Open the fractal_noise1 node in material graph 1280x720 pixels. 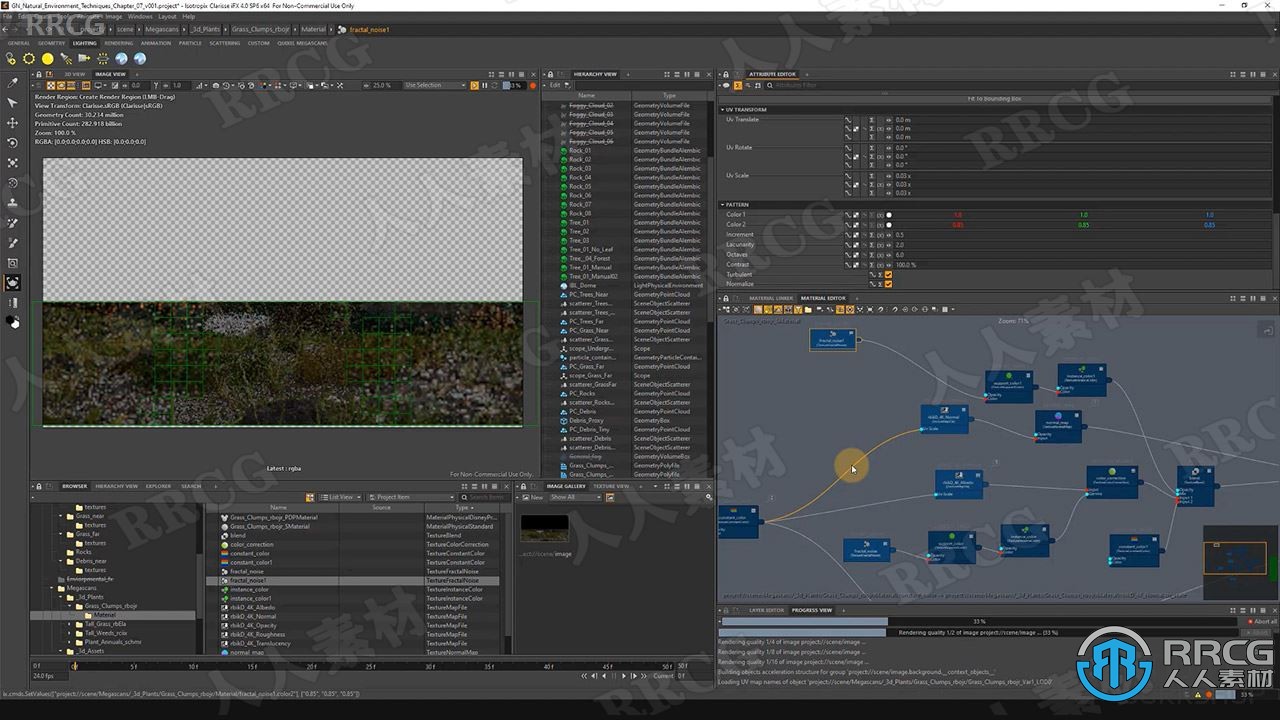tap(832, 340)
